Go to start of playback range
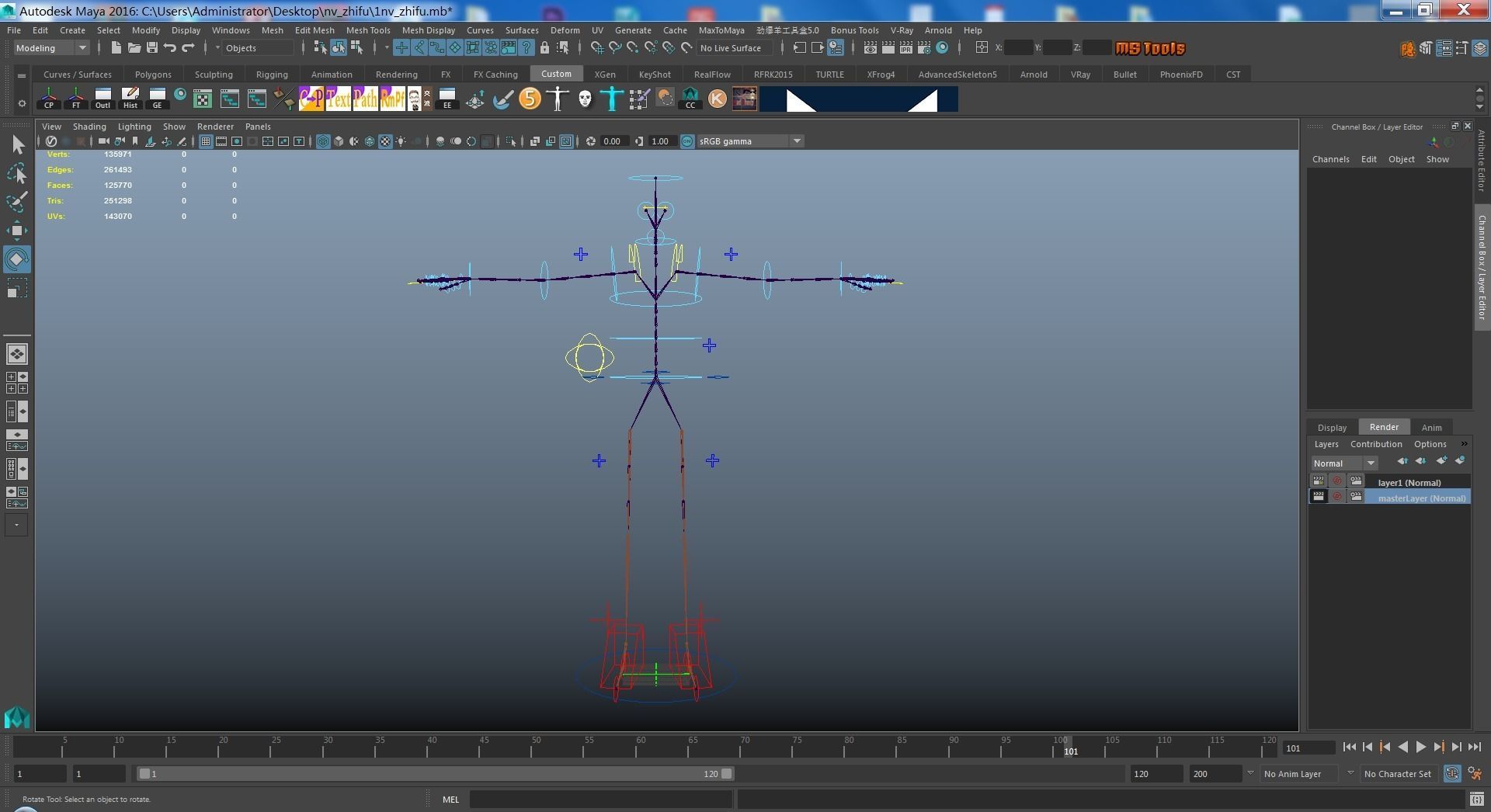Image resolution: width=1491 pixels, height=812 pixels. (1350, 748)
